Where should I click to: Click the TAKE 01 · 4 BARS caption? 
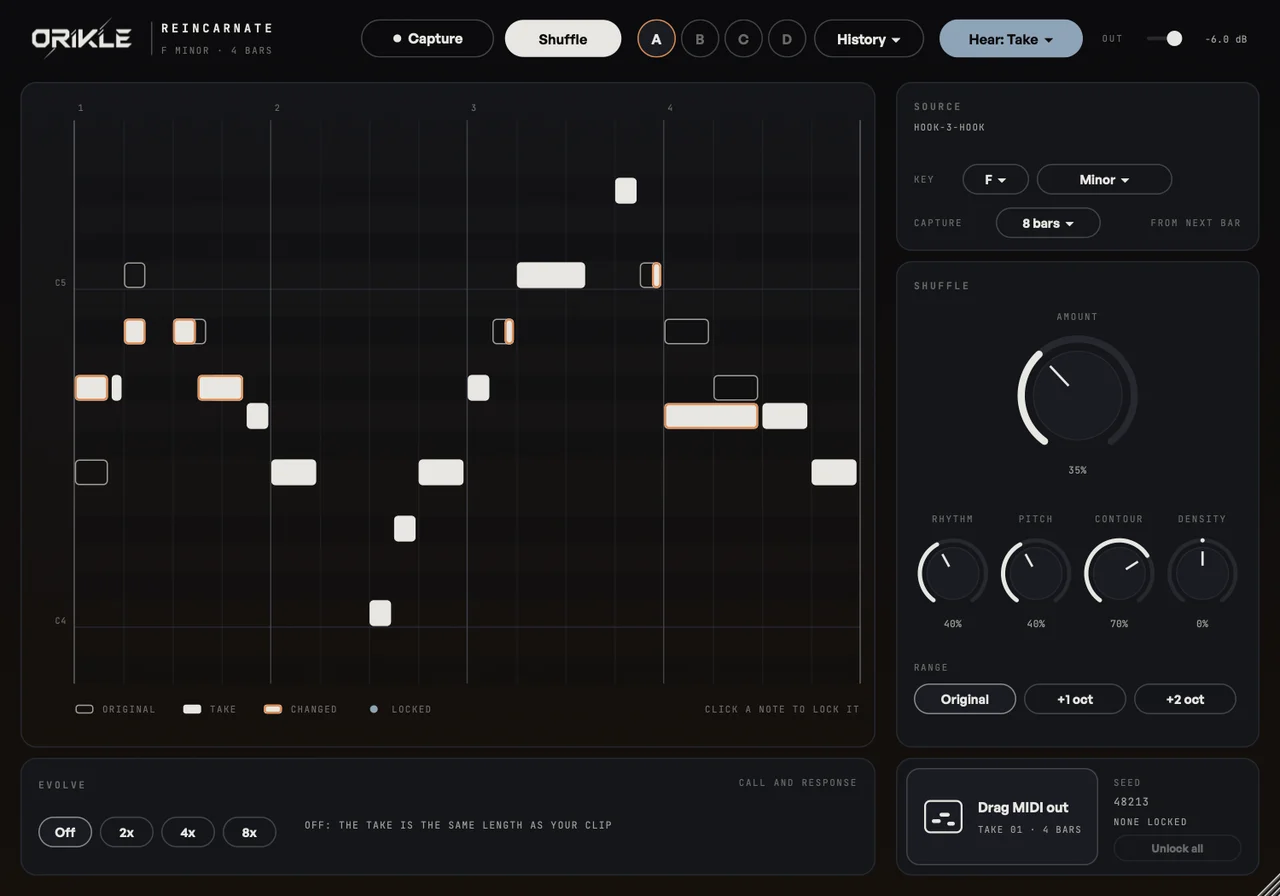1030,830
